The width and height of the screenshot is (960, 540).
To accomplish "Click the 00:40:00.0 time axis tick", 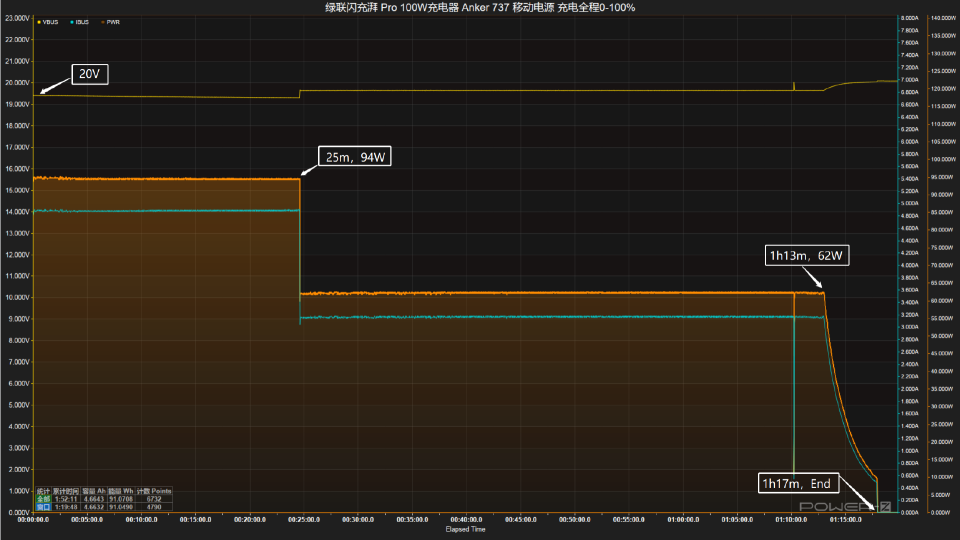I will pos(466,520).
